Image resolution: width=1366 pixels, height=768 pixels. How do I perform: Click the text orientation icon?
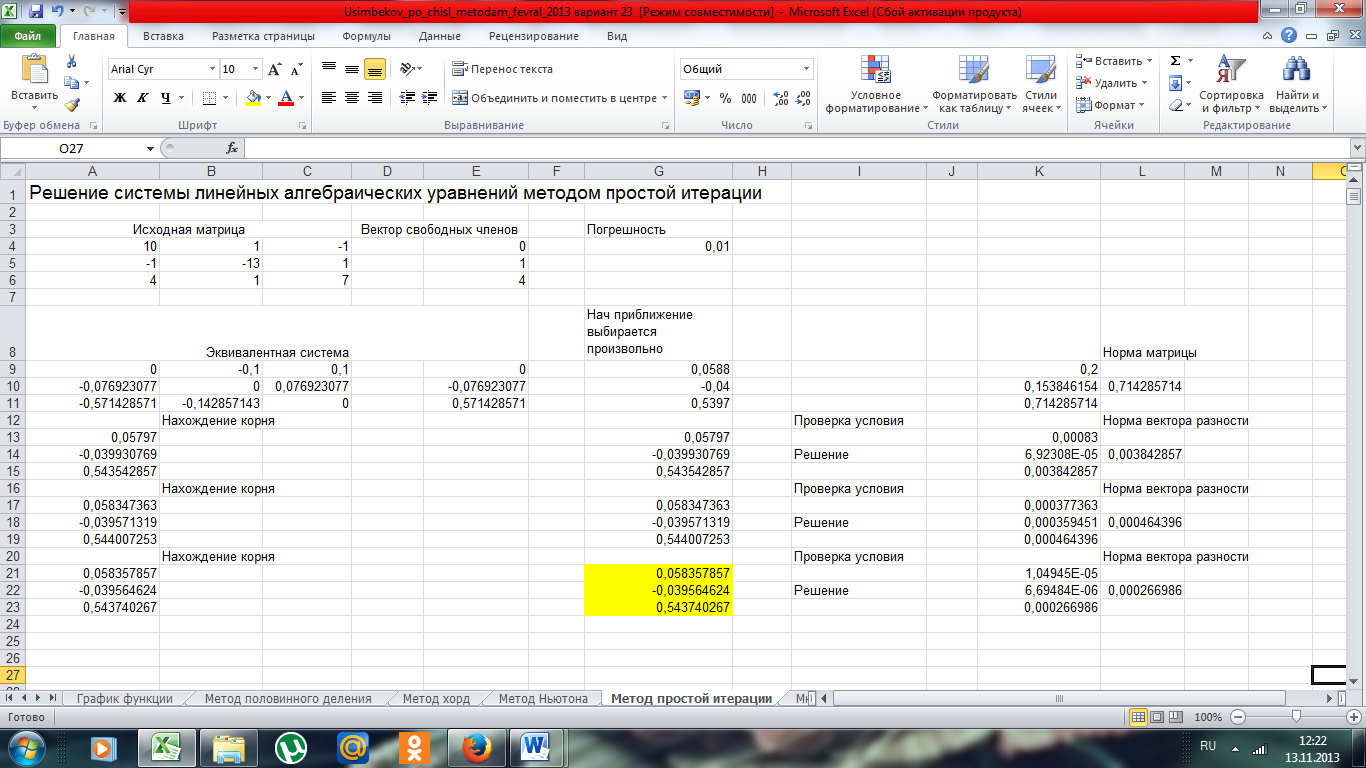(x=407, y=70)
